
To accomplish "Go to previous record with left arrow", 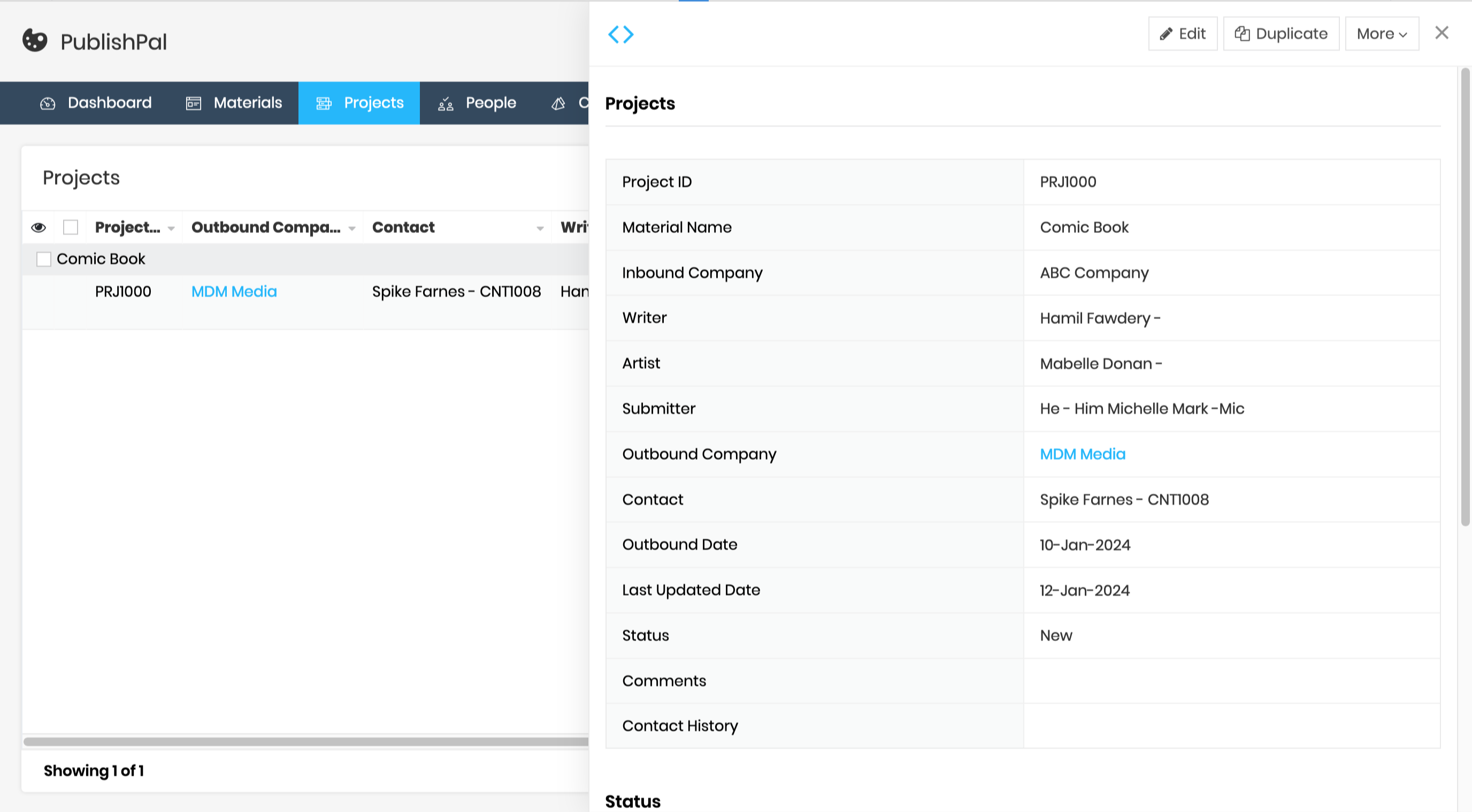I will click(613, 34).
